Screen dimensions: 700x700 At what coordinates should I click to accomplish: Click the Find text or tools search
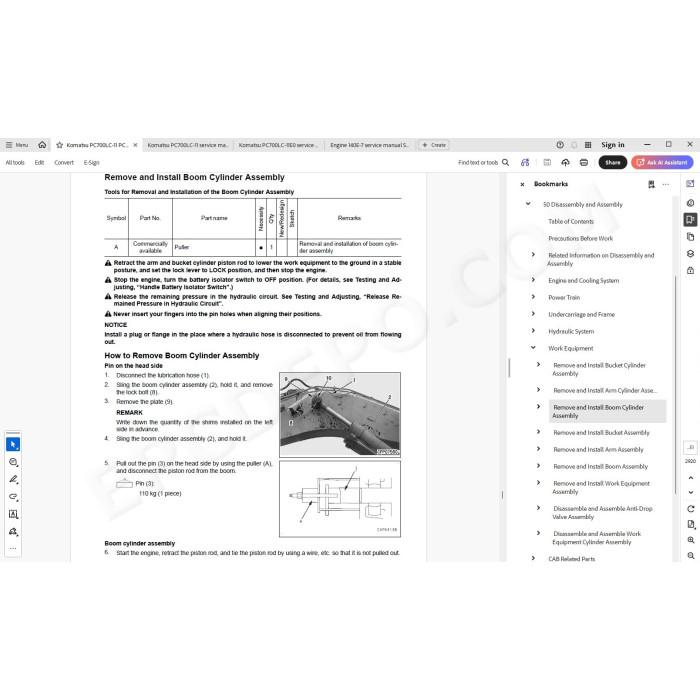pos(483,162)
